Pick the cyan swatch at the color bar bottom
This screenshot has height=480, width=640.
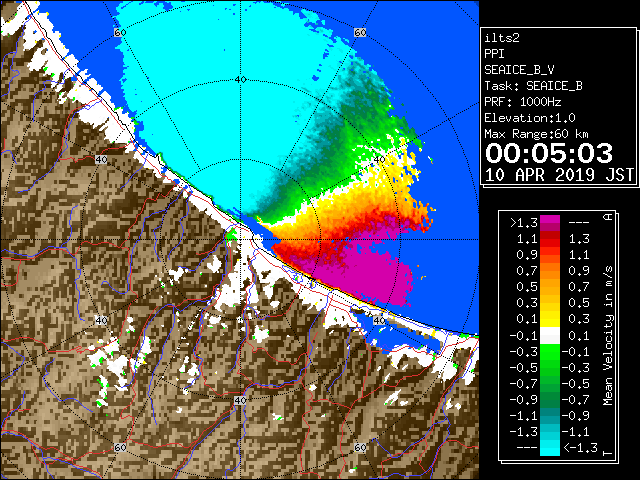[x=550, y=447]
